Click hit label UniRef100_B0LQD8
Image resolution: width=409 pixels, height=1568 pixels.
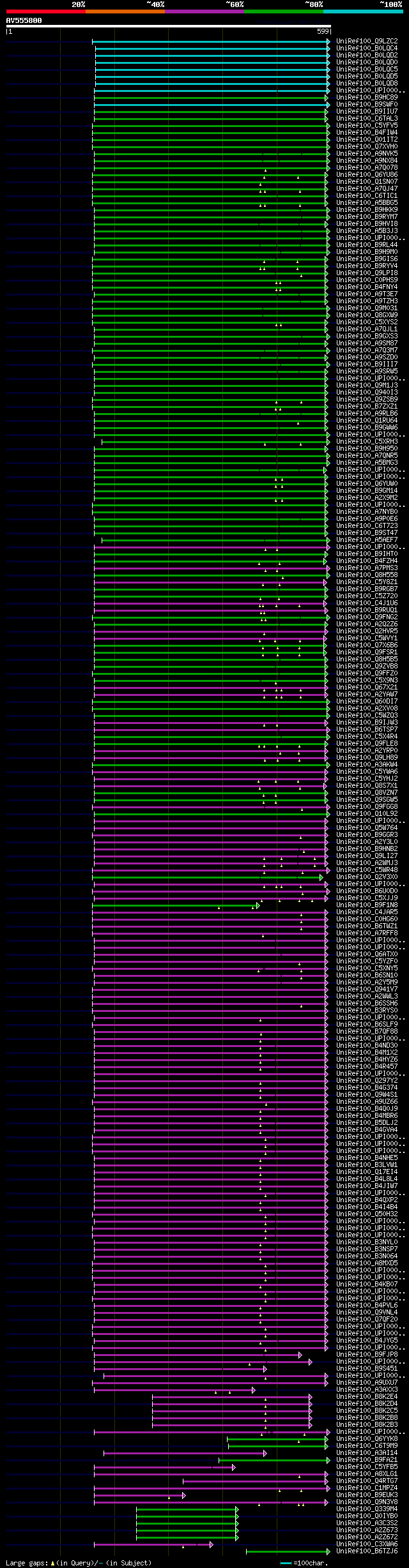(367, 84)
